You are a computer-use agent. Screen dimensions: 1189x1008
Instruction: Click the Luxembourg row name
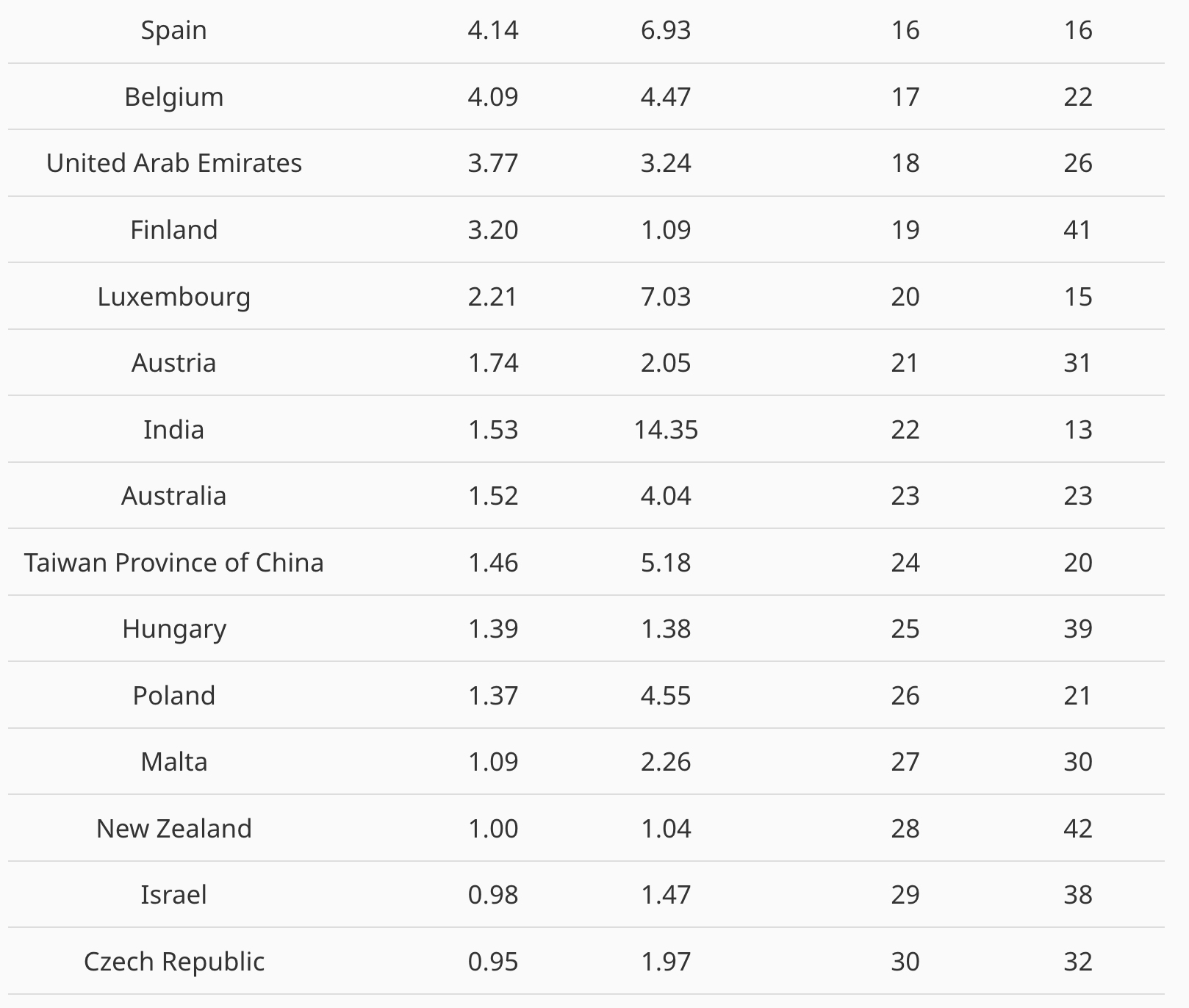click(x=174, y=297)
